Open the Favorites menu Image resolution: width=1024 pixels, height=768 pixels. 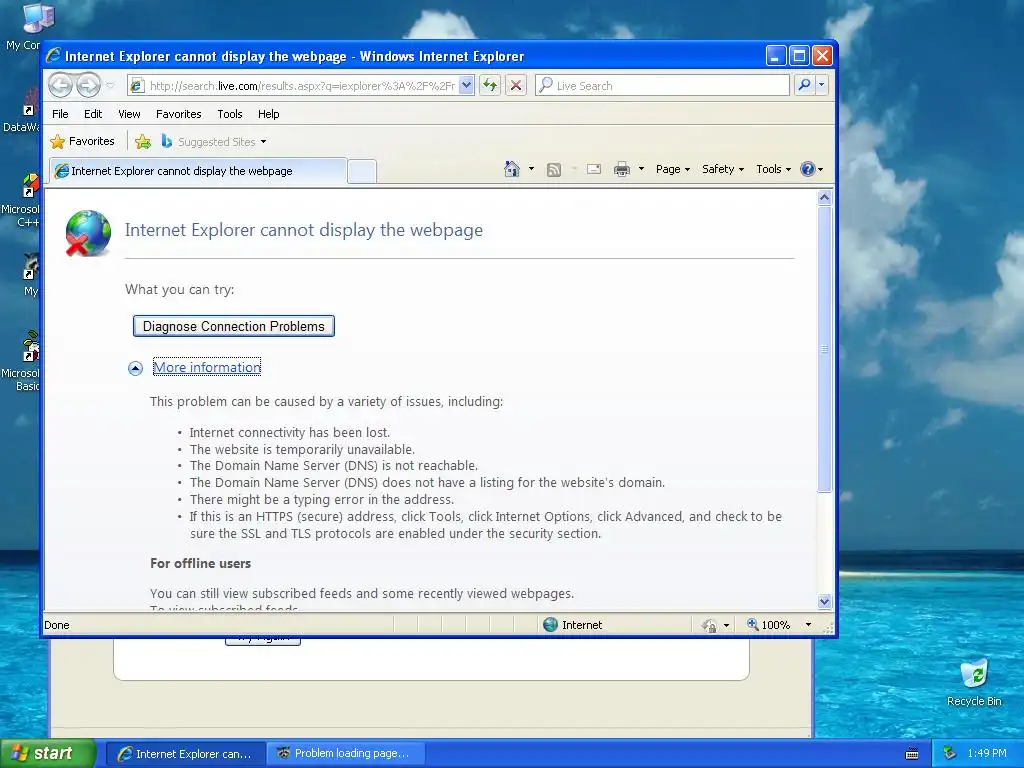pyautogui.click(x=178, y=114)
